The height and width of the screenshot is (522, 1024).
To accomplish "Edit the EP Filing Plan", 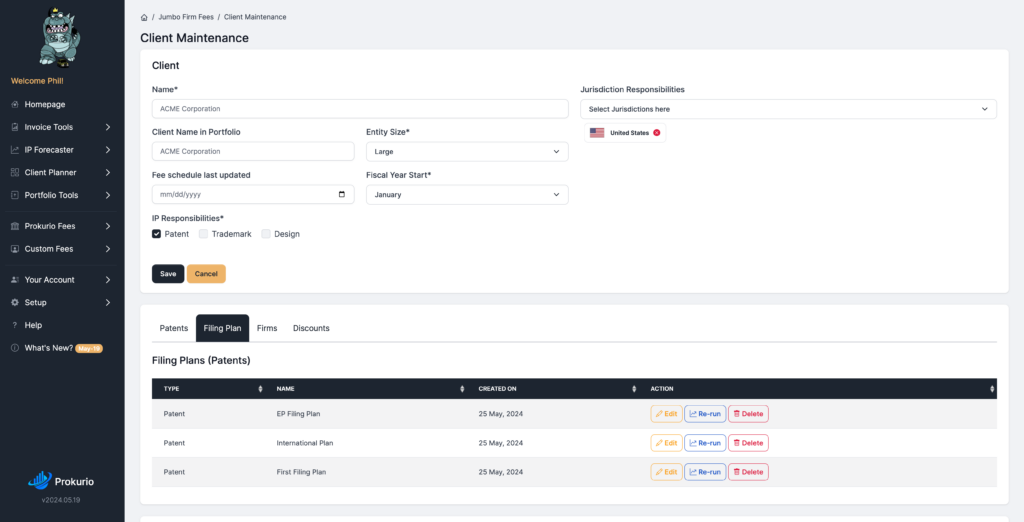I will point(666,414).
